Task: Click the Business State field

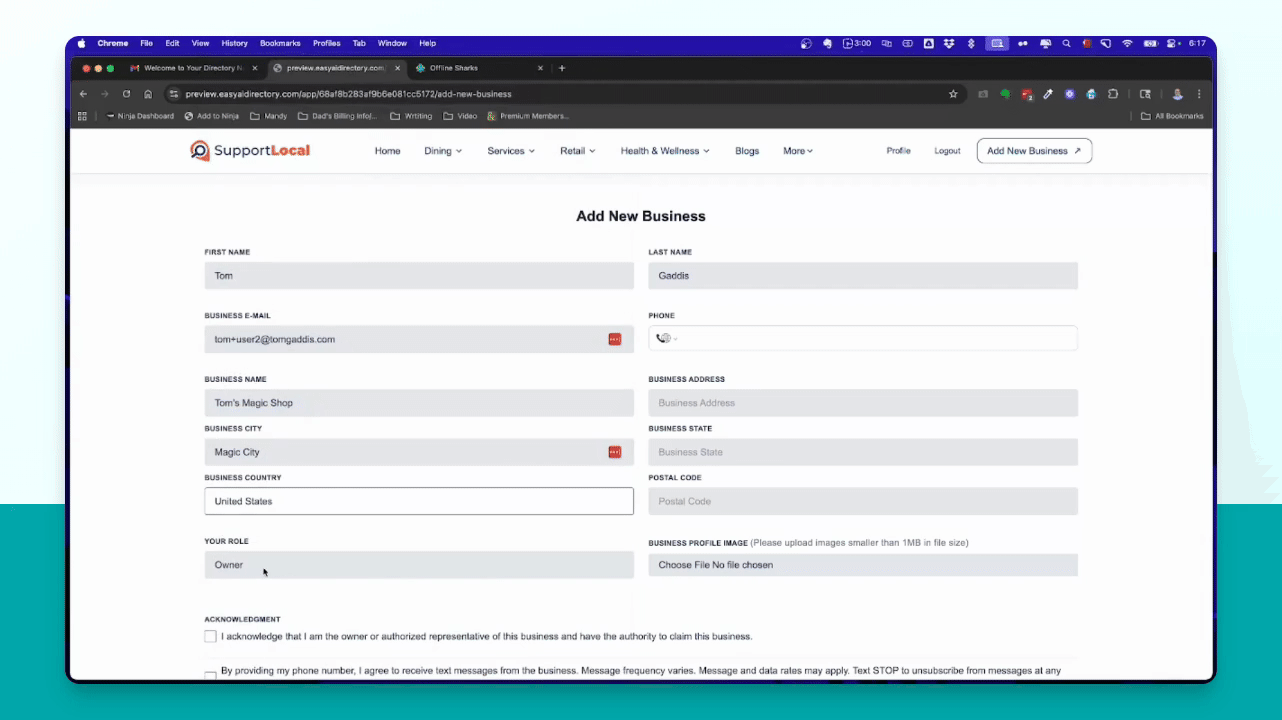Action: 863,452
